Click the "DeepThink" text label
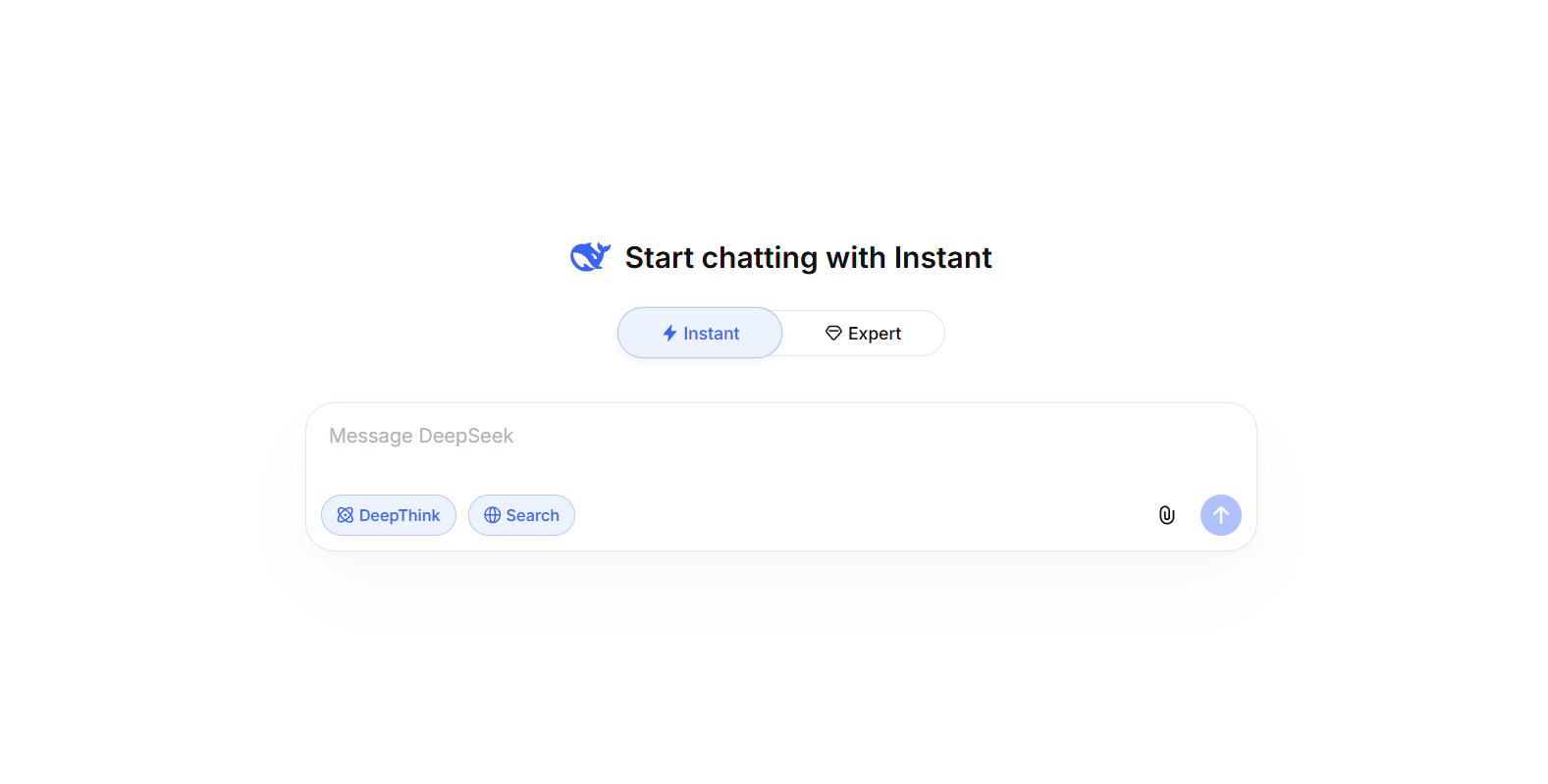The width and height of the screenshot is (1548, 784). coord(400,515)
